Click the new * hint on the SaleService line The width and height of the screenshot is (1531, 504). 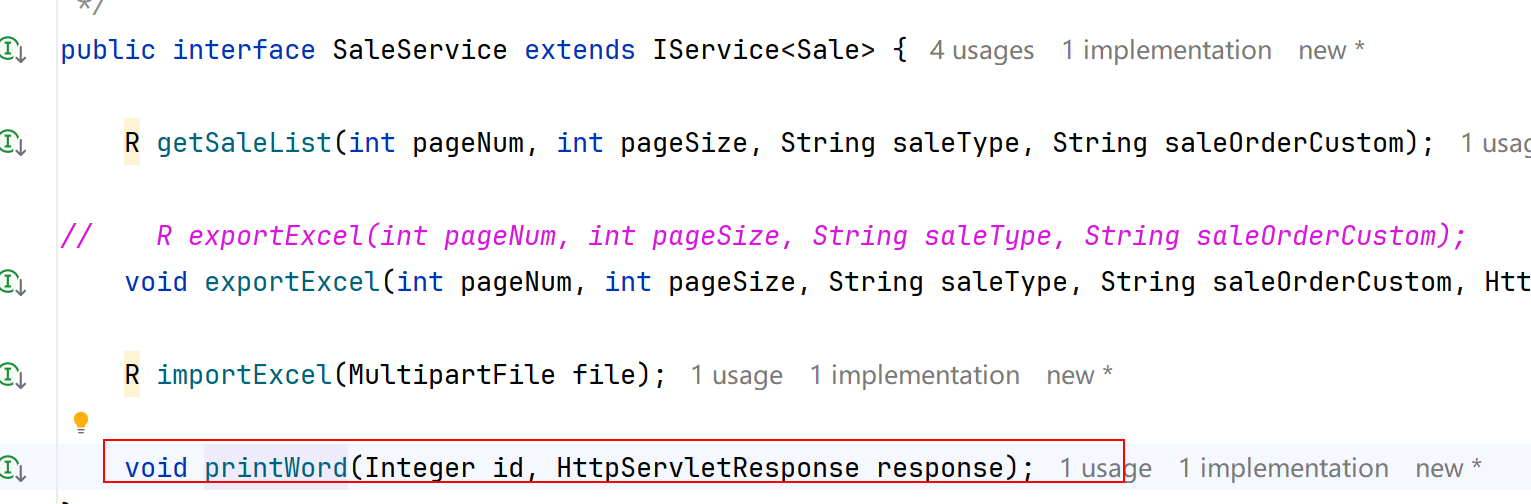coord(1331,50)
